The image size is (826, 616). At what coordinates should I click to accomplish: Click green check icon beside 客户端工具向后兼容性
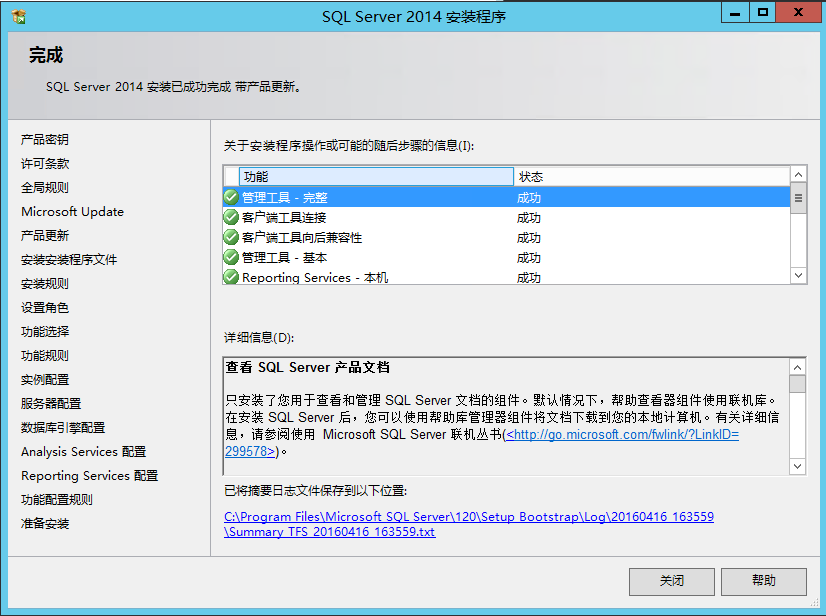pyautogui.click(x=231, y=237)
